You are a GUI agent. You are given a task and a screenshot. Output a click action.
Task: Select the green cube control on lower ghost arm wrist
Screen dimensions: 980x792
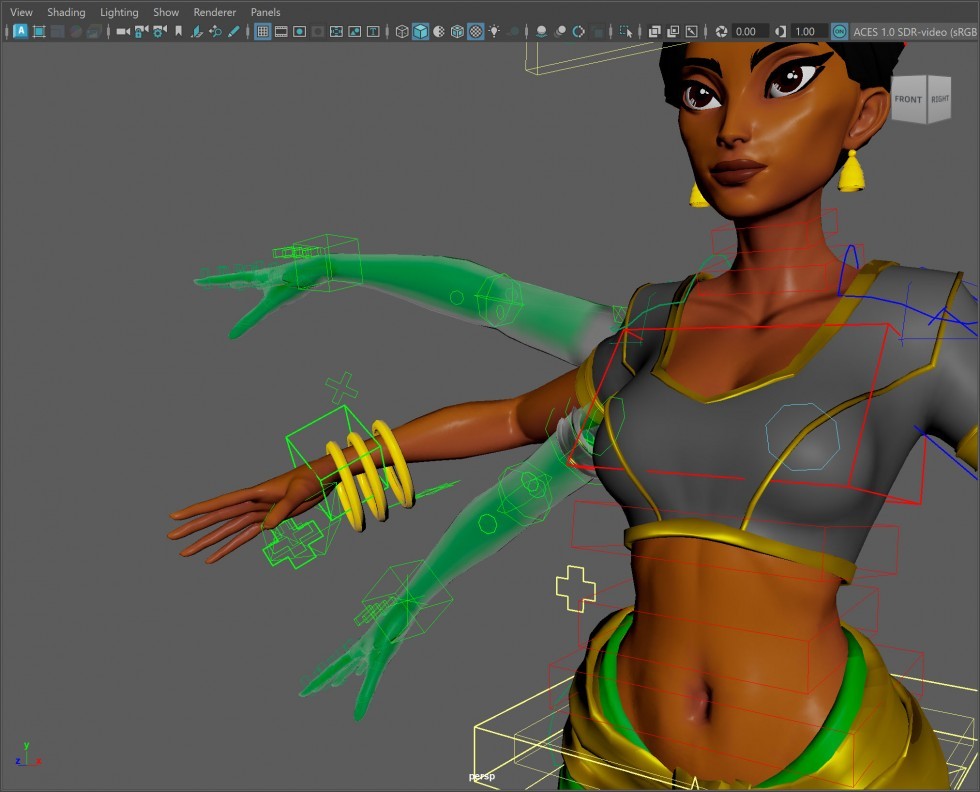click(x=407, y=599)
